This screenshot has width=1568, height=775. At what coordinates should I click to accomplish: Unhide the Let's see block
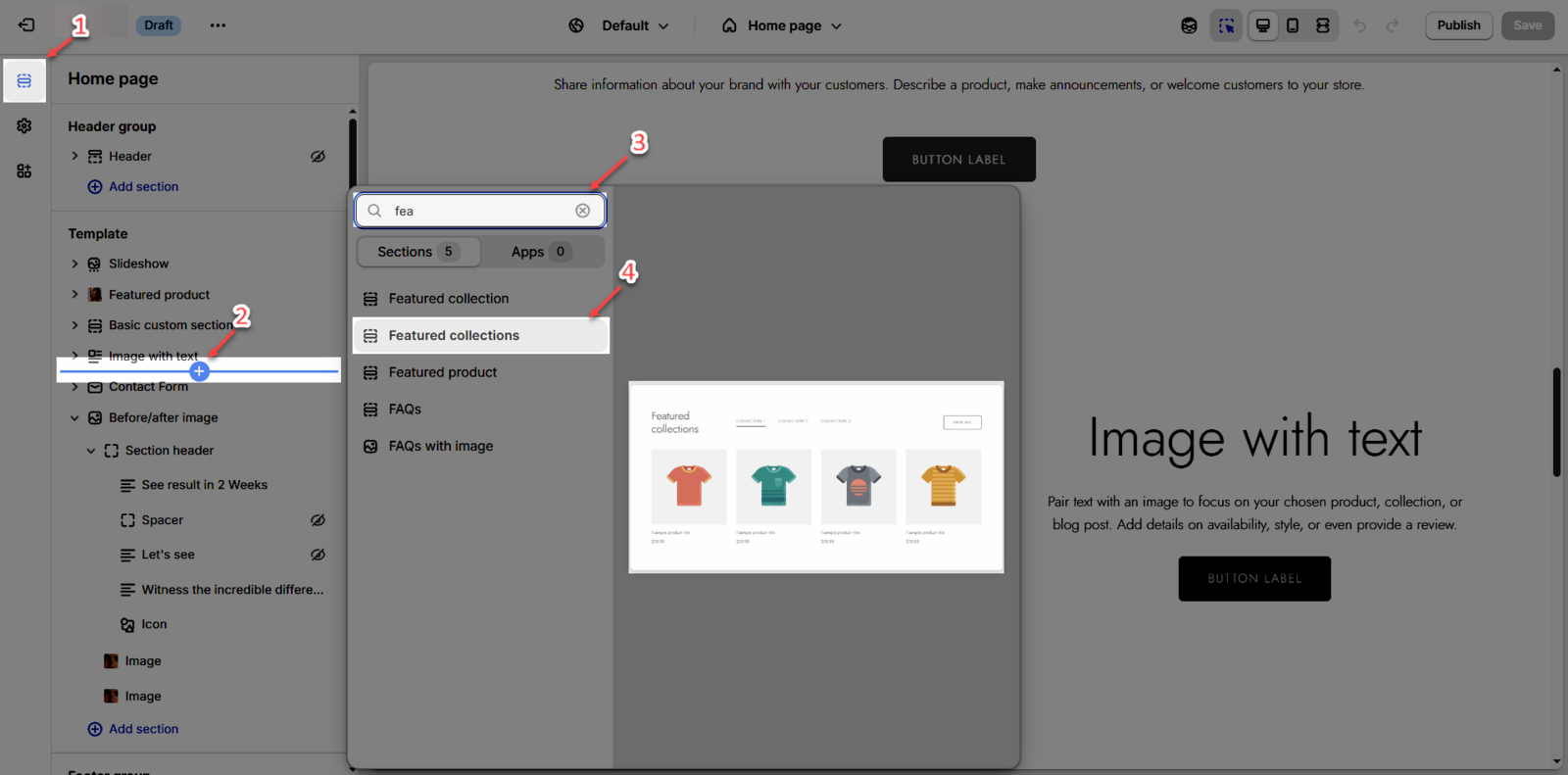coord(318,555)
